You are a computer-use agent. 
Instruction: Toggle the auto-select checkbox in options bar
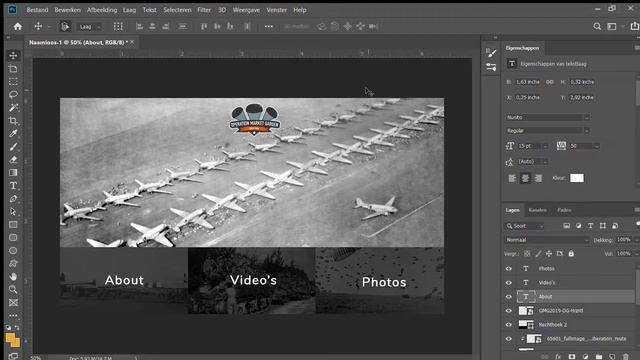(65, 27)
